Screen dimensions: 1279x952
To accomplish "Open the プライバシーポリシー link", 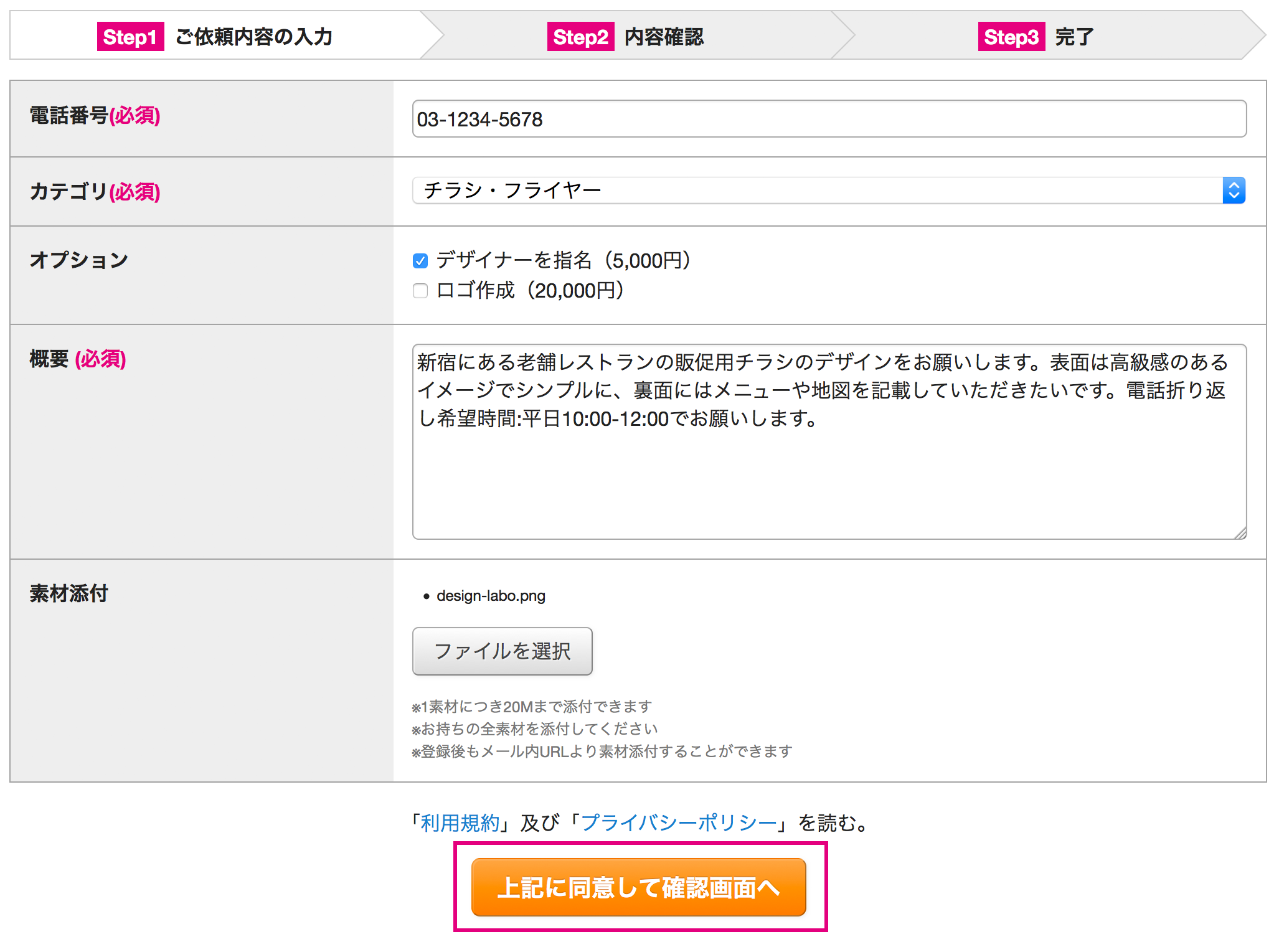I will pos(679,823).
